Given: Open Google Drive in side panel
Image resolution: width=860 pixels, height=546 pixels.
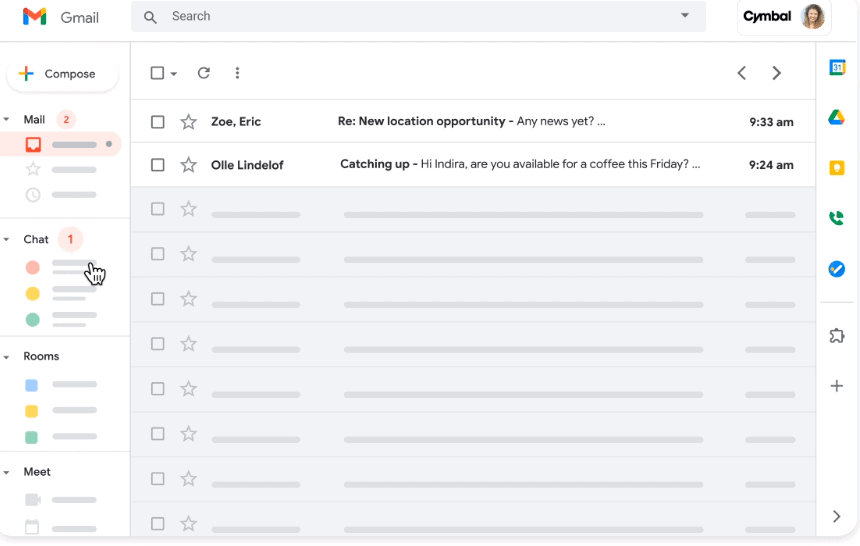Looking at the screenshot, I should (836, 117).
